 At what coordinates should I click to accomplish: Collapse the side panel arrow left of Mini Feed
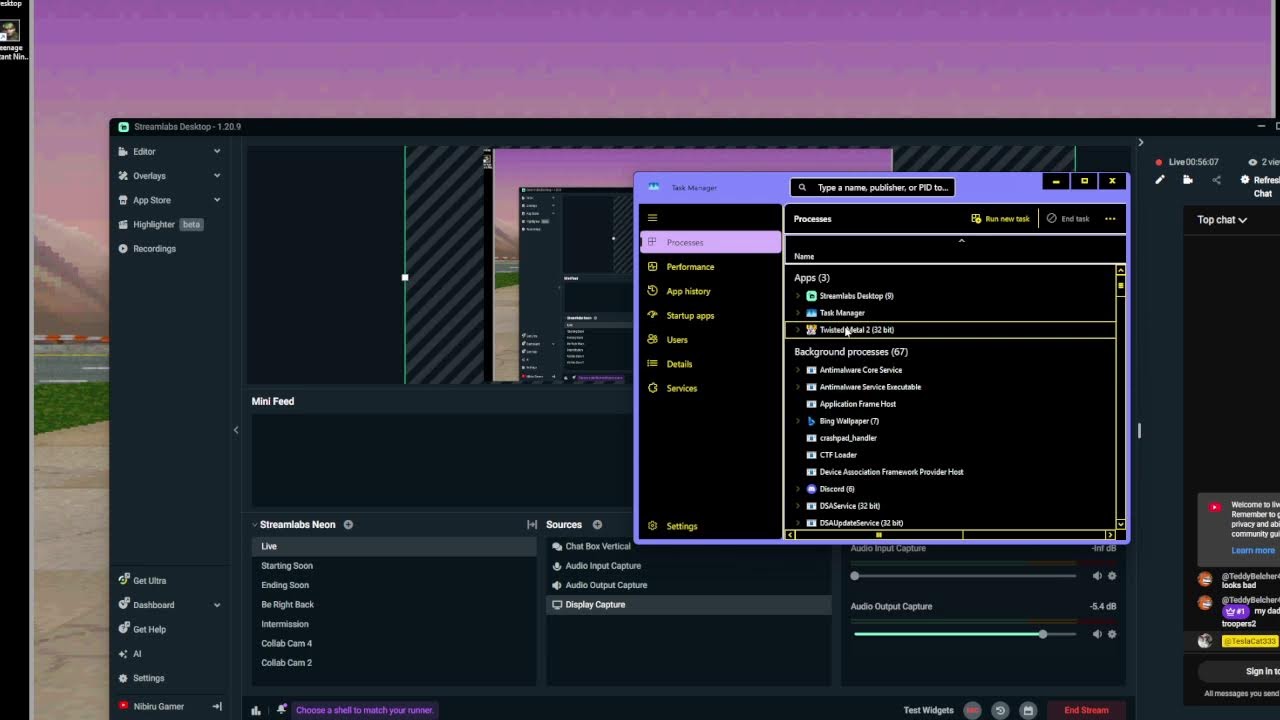click(236, 430)
